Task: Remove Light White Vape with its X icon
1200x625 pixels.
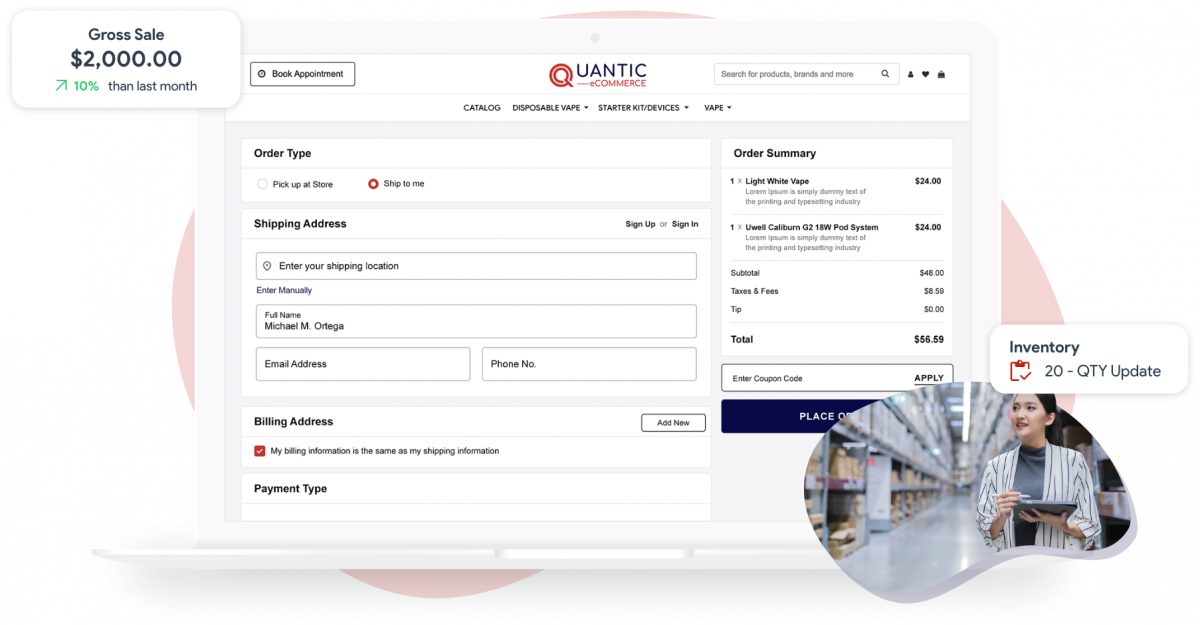Action: click(739, 181)
